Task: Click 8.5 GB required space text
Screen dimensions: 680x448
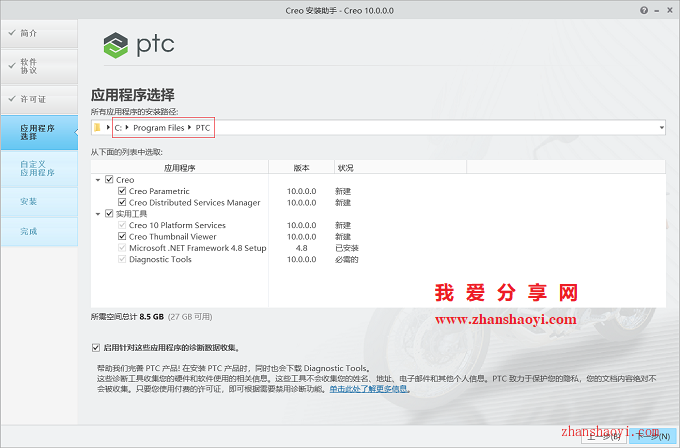Action: [x=151, y=317]
